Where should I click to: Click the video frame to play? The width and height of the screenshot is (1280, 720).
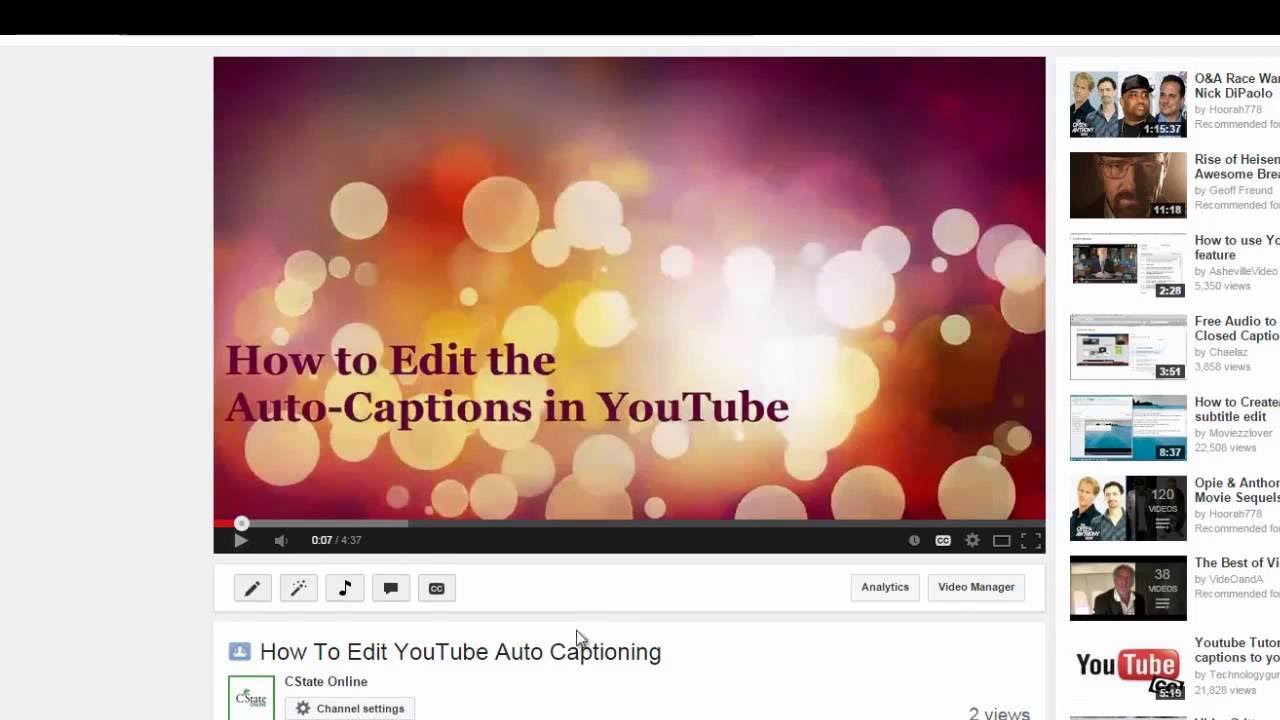click(x=629, y=287)
